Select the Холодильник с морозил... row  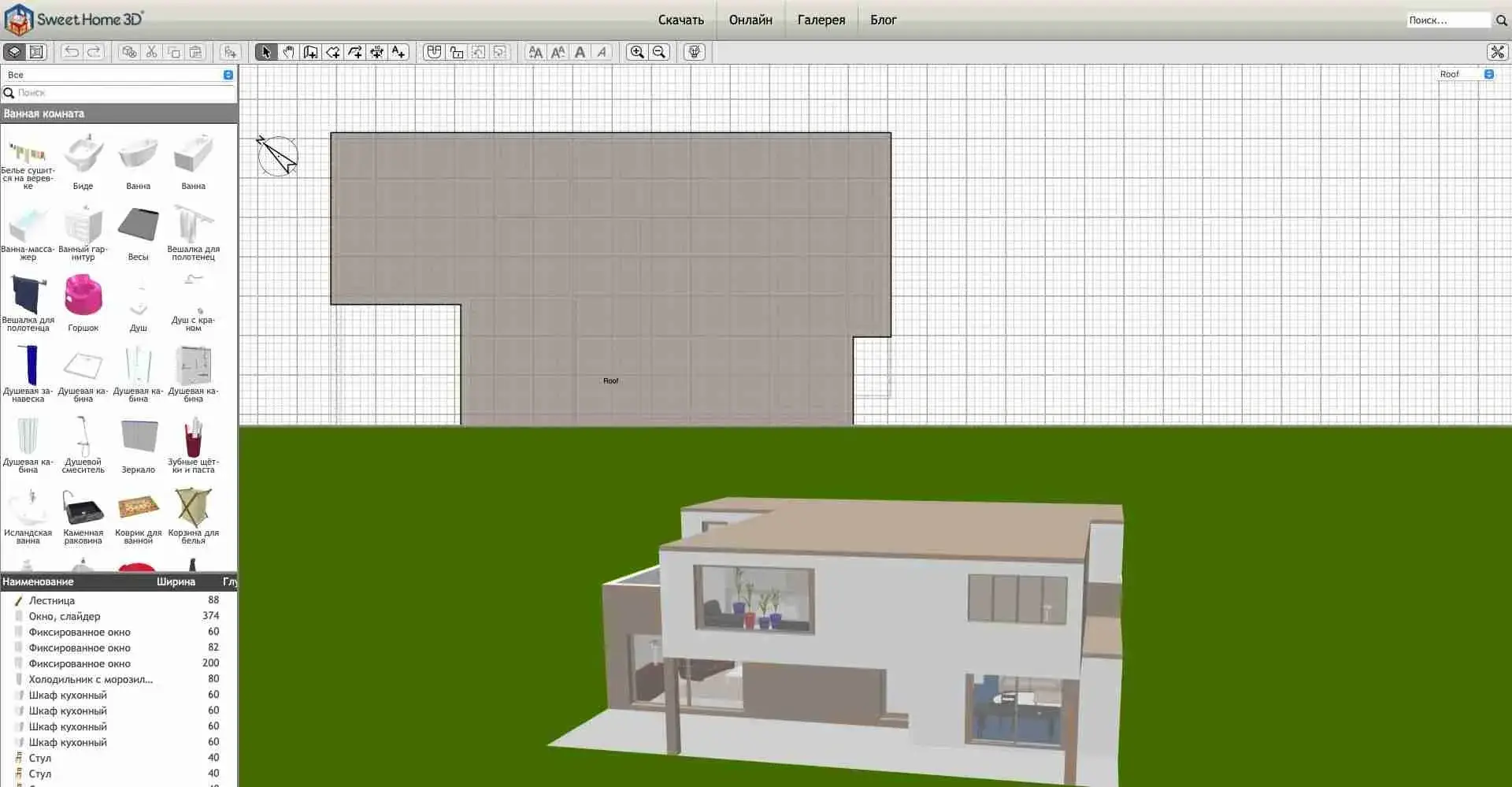click(119, 679)
